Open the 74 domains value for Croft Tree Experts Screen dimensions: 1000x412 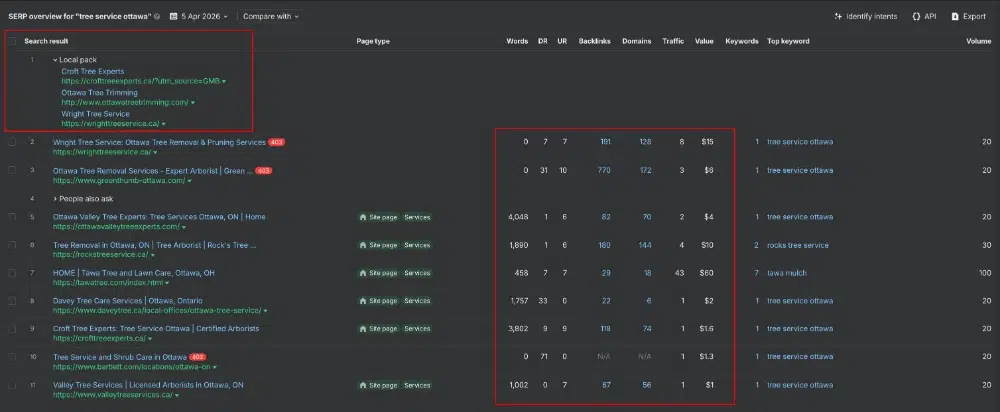[x=647, y=329]
